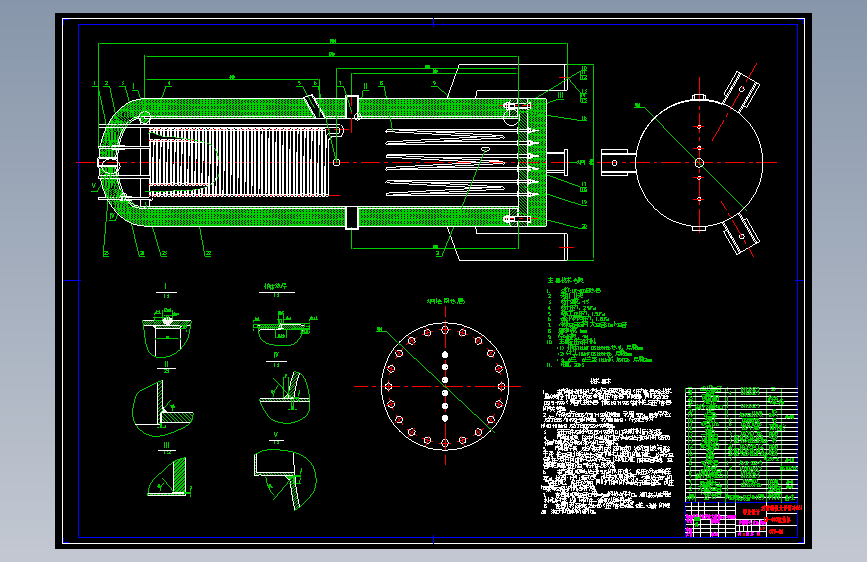Click the left side nozzle on the circular view
This screenshot has width=867, height=562.
(x=618, y=163)
